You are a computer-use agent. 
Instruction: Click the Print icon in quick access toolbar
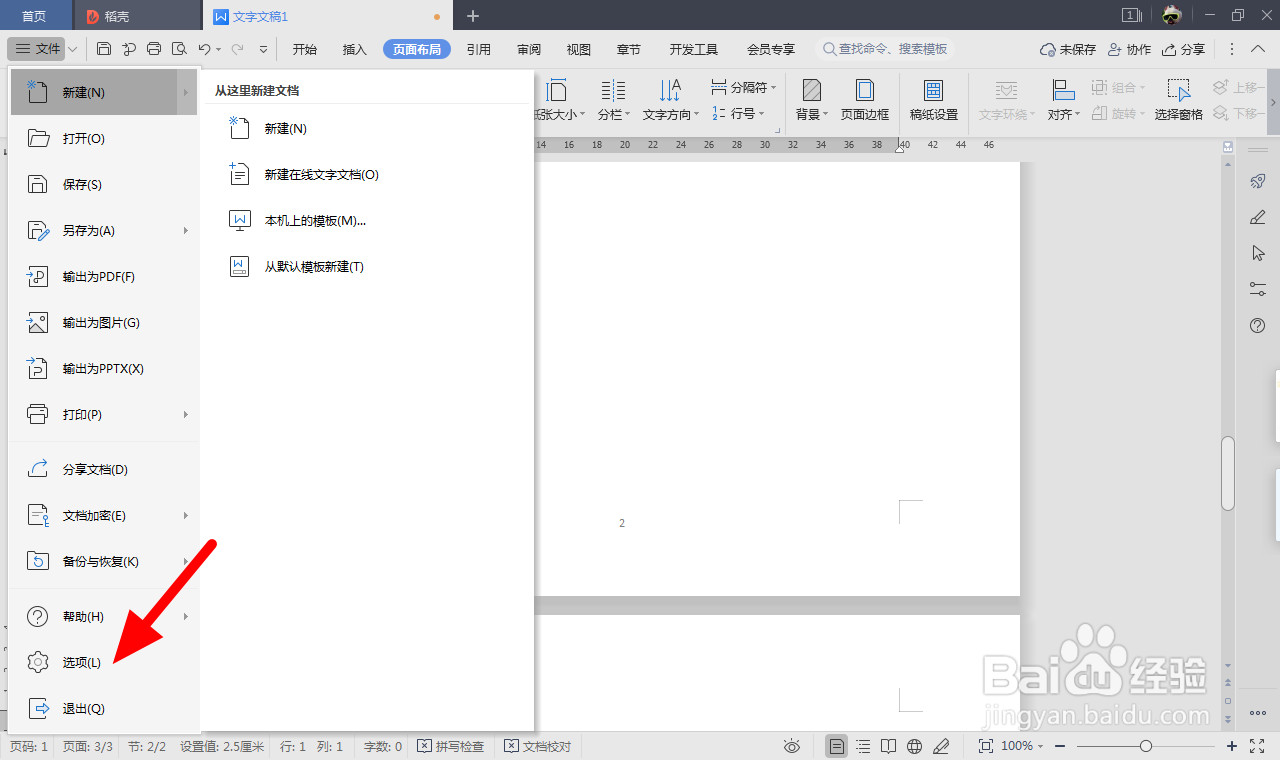click(154, 49)
